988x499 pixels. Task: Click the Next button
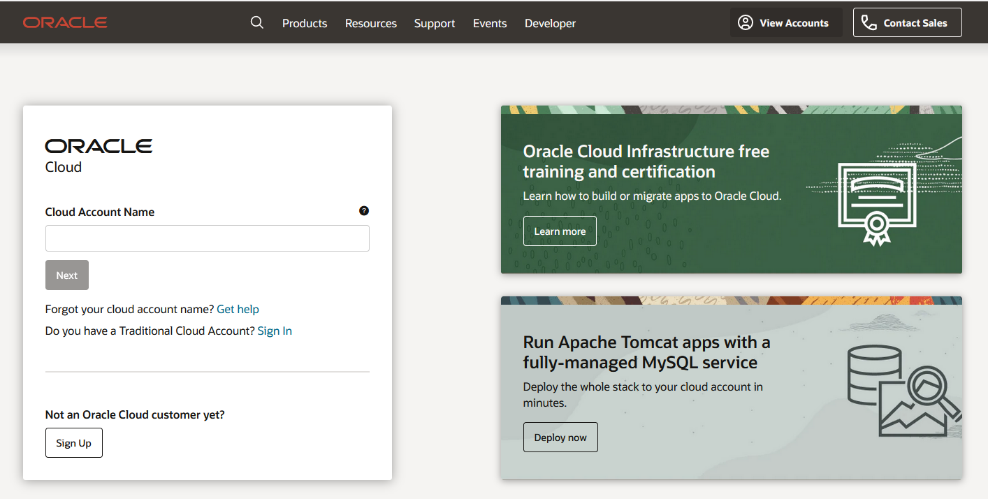click(x=67, y=275)
